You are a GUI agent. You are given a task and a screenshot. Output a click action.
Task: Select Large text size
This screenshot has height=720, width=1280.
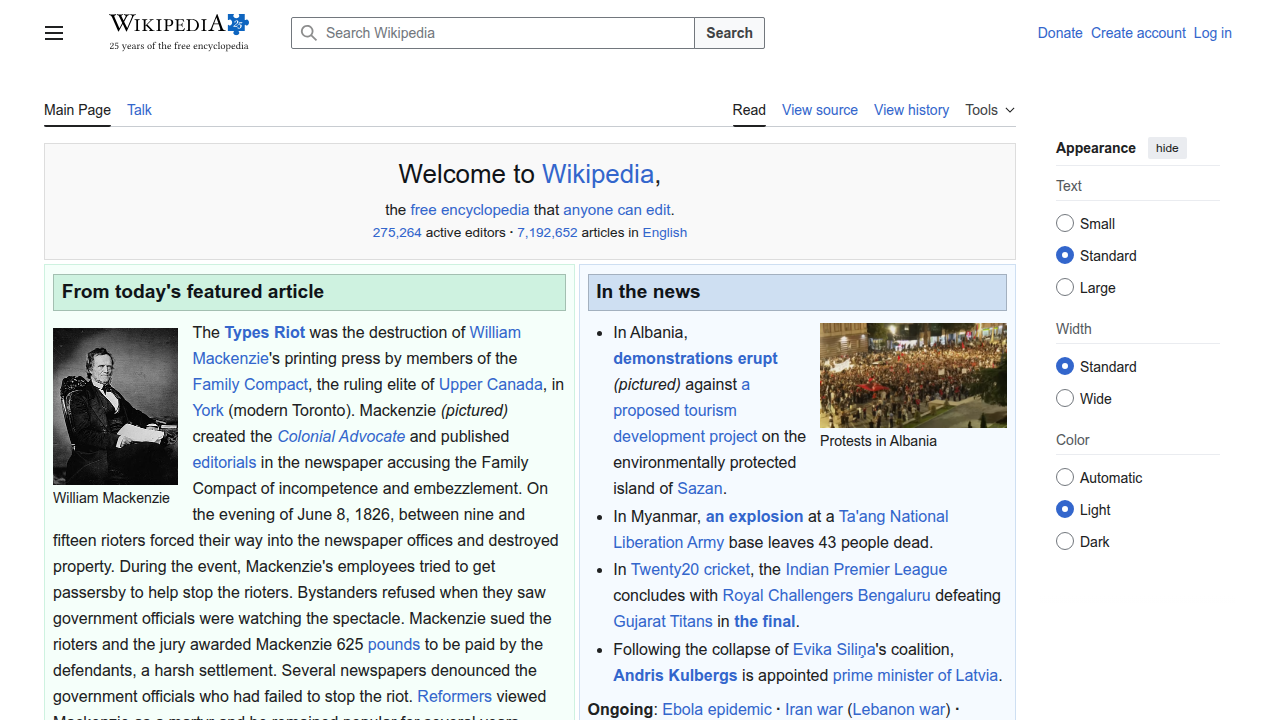(x=1065, y=287)
